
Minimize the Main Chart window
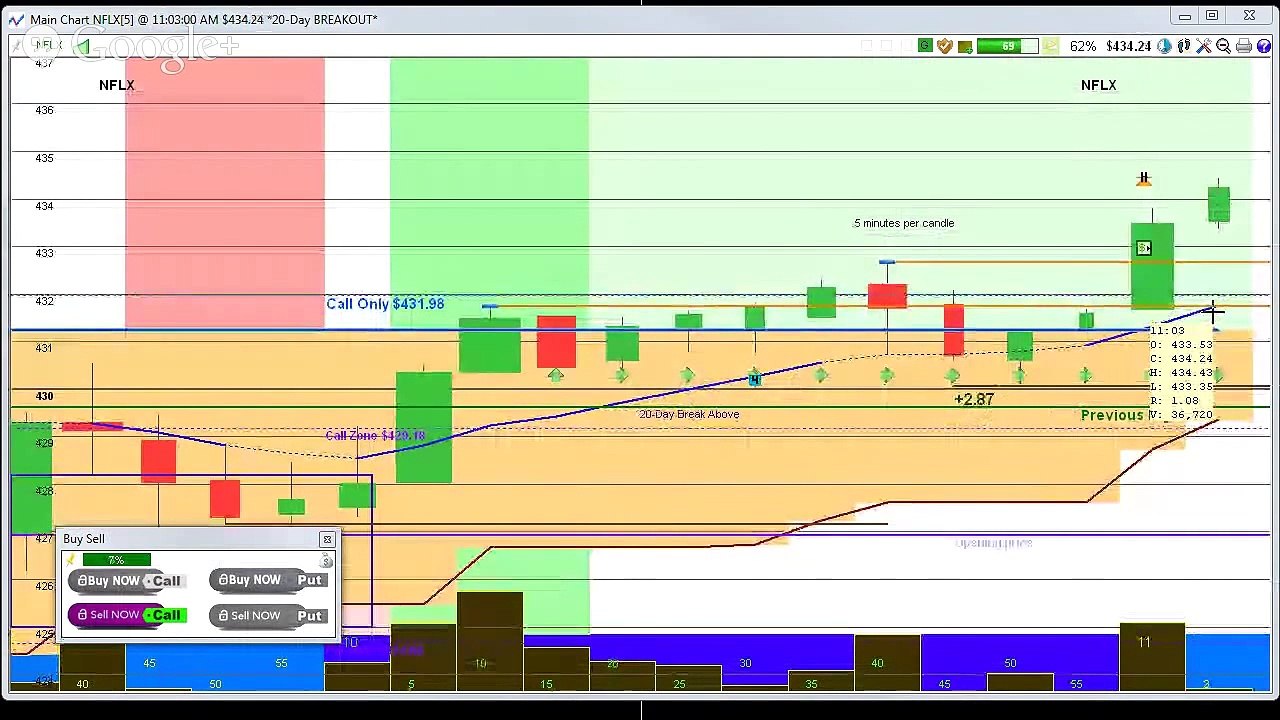click(1185, 16)
